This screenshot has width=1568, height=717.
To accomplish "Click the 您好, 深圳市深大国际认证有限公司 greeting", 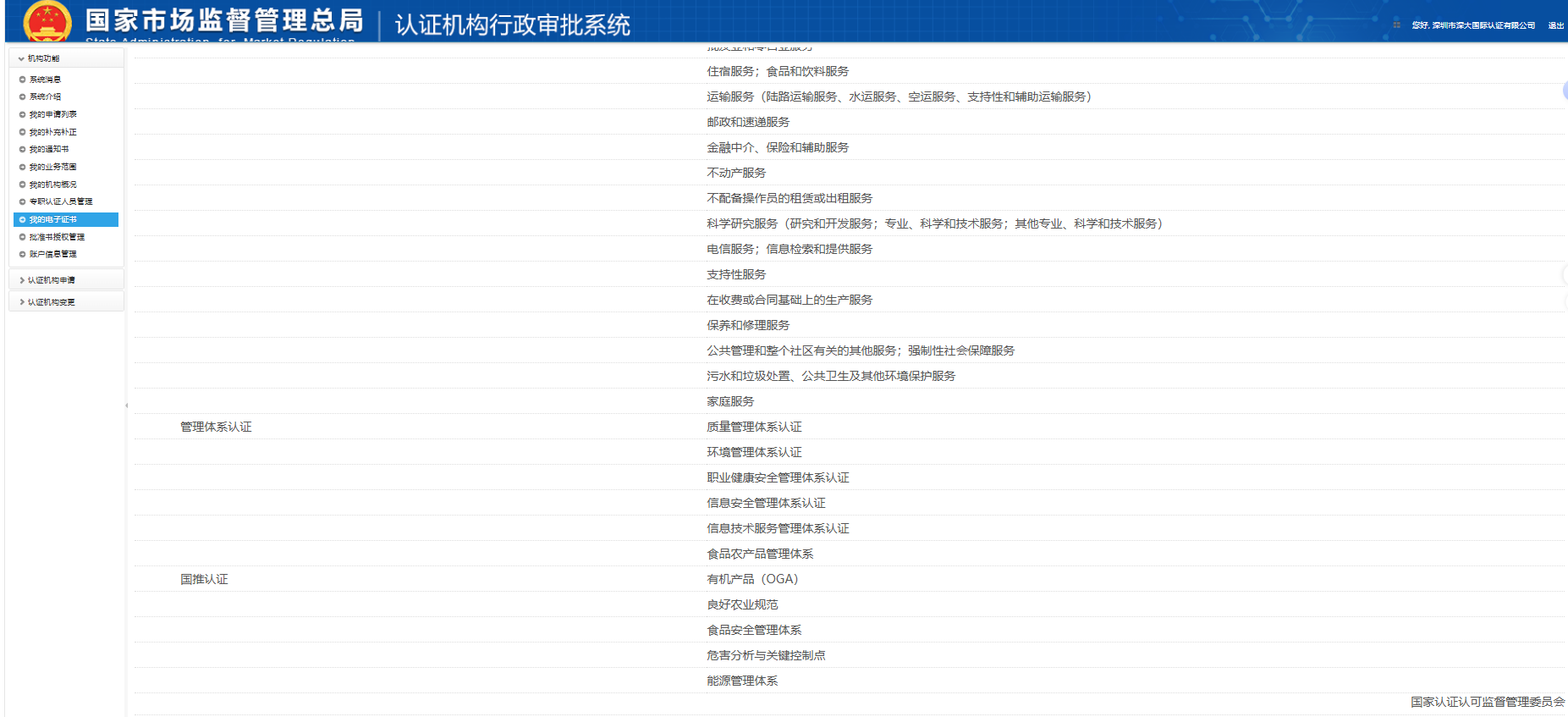I will (x=1473, y=25).
